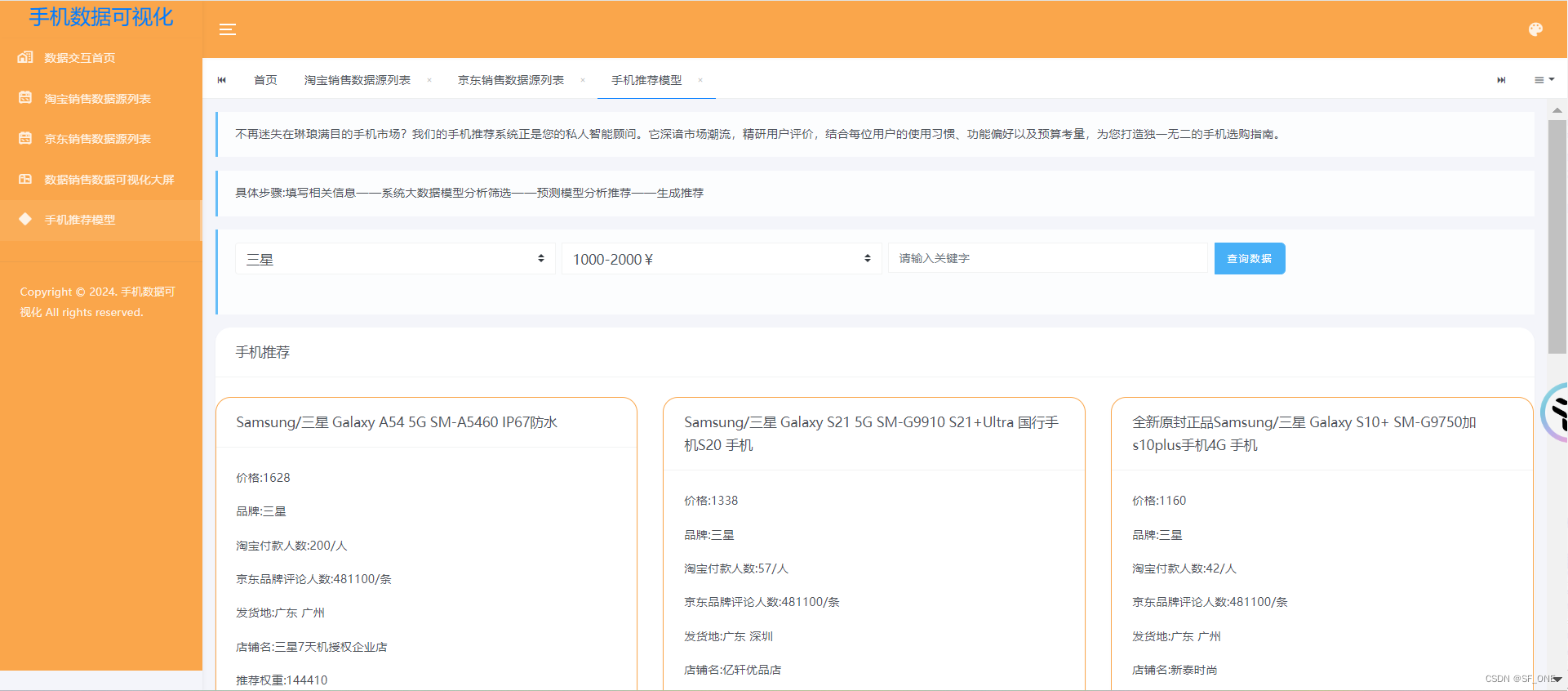
Task: Click 店铺名:新泰时尚 text
Action: [x=1175, y=670]
